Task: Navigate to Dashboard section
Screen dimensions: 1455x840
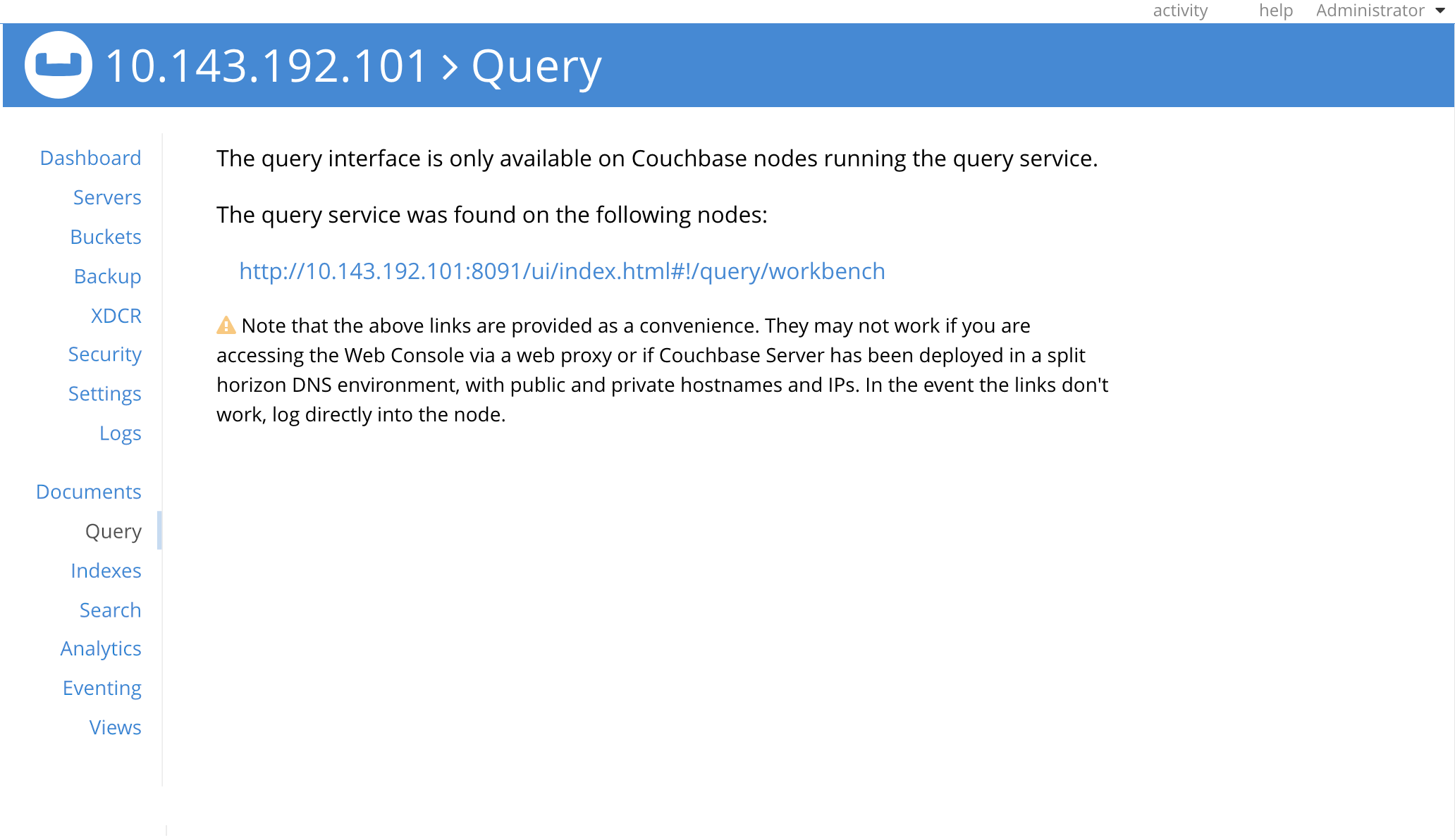Action: click(x=91, y=158)
